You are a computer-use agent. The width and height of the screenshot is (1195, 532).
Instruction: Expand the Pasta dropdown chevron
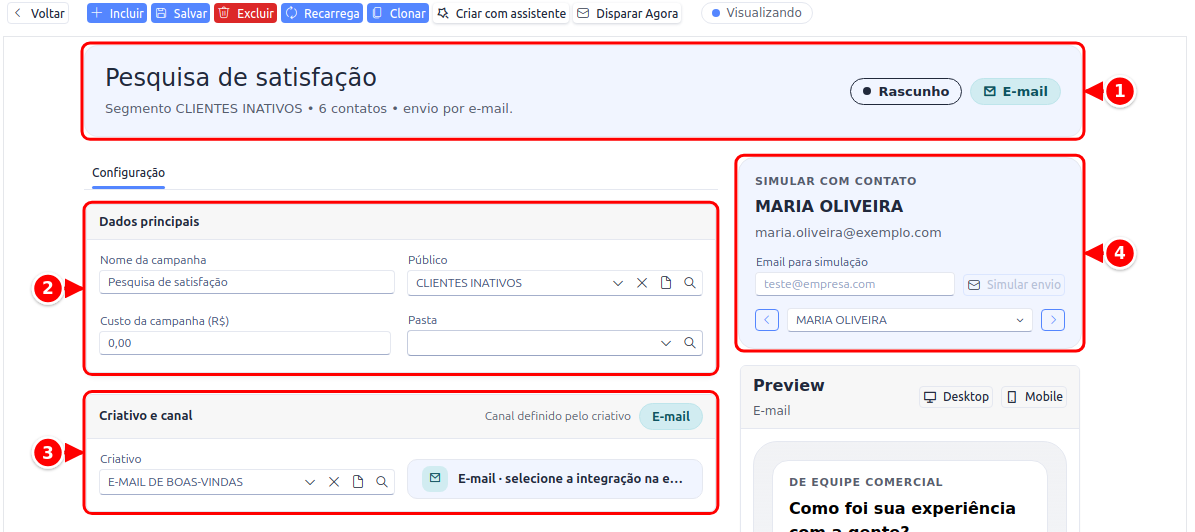click(666, 343)
